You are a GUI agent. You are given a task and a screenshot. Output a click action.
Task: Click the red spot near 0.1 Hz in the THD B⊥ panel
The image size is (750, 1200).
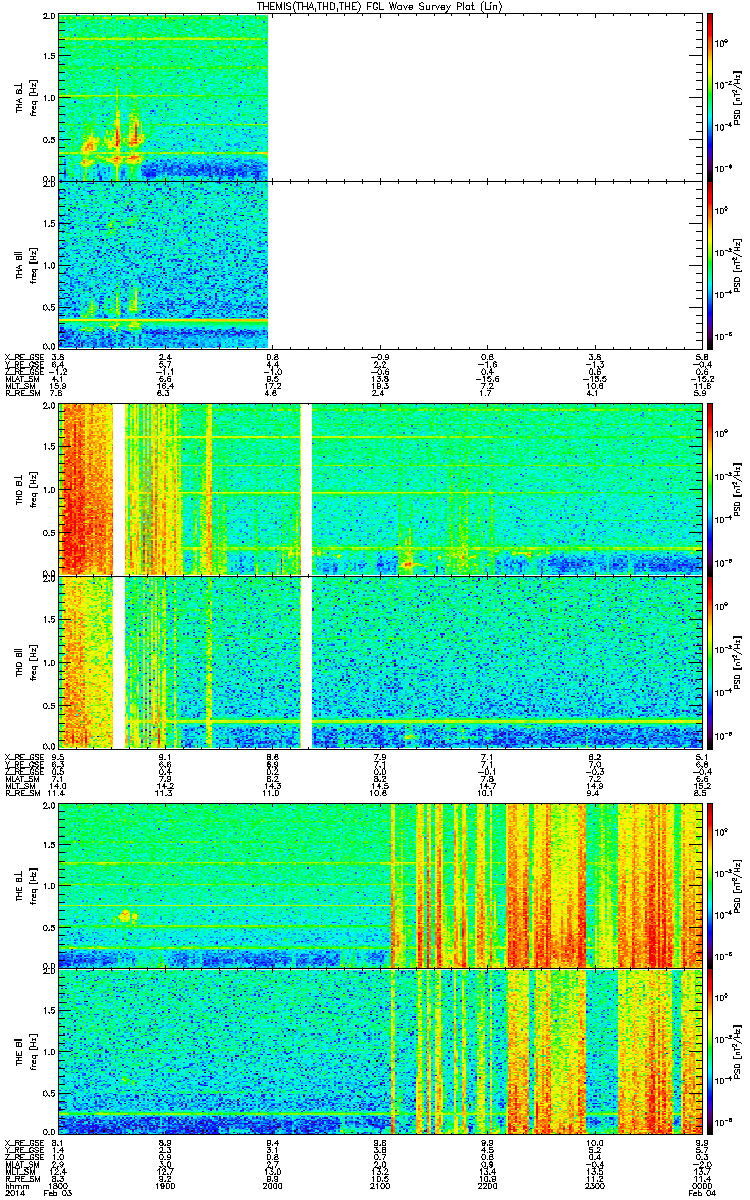(408, 565)
